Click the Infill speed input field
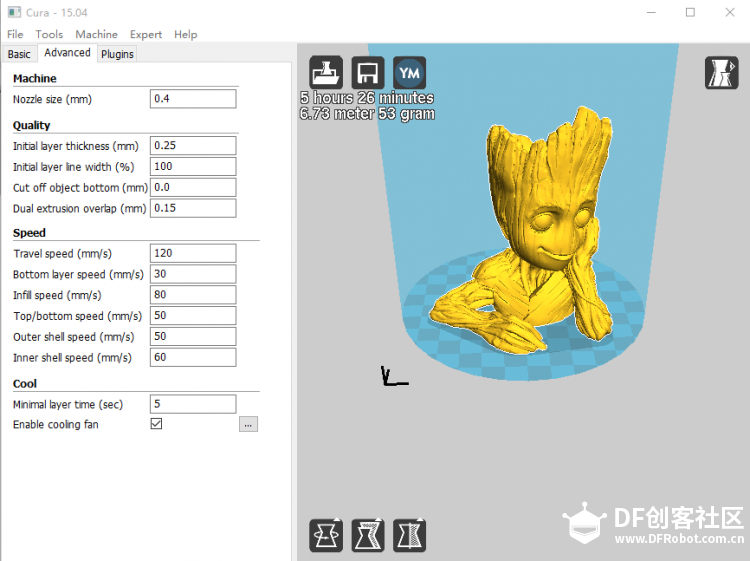The height and width of the screenshot is (561, 750). tap(193, 295)
